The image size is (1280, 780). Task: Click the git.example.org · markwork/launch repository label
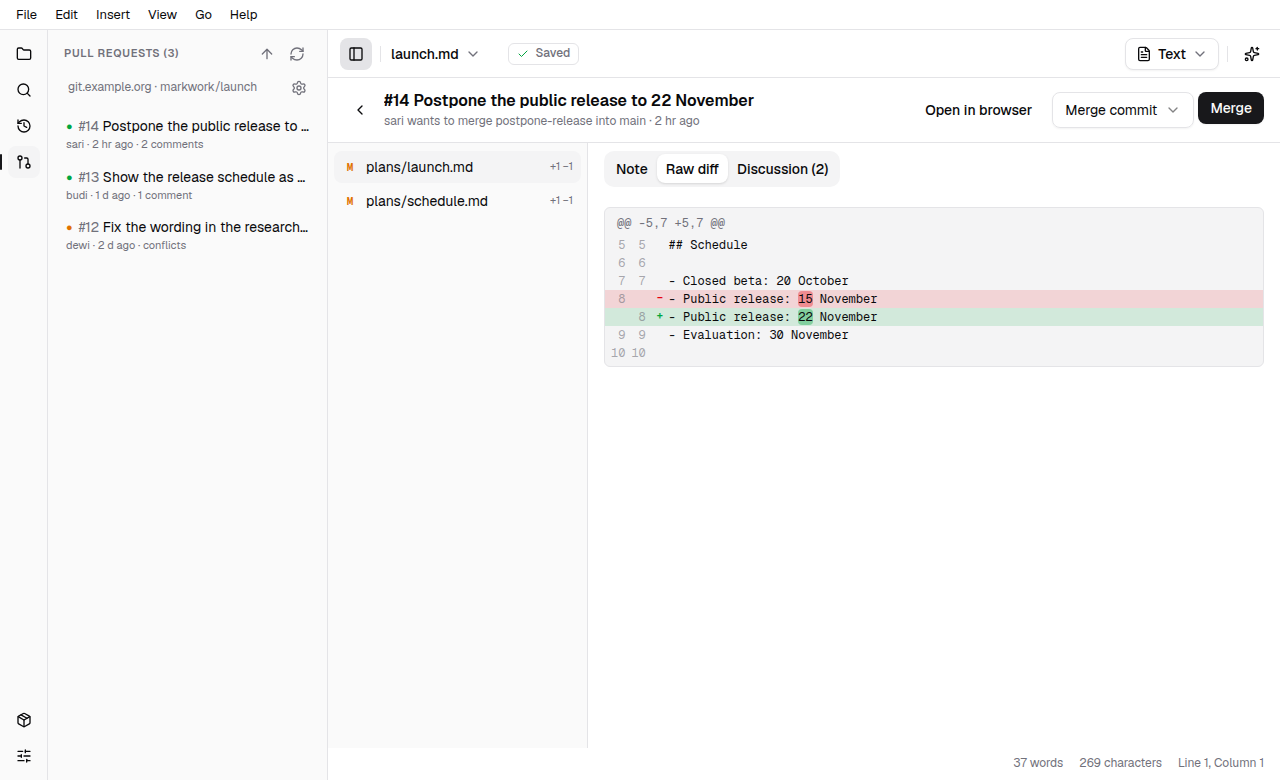click(x=163, y=87)
